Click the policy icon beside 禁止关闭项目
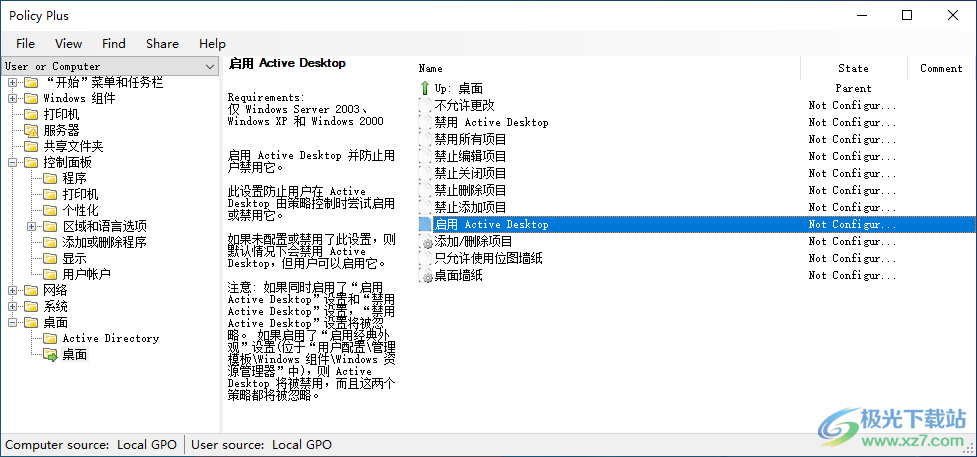 click(425, 173)
